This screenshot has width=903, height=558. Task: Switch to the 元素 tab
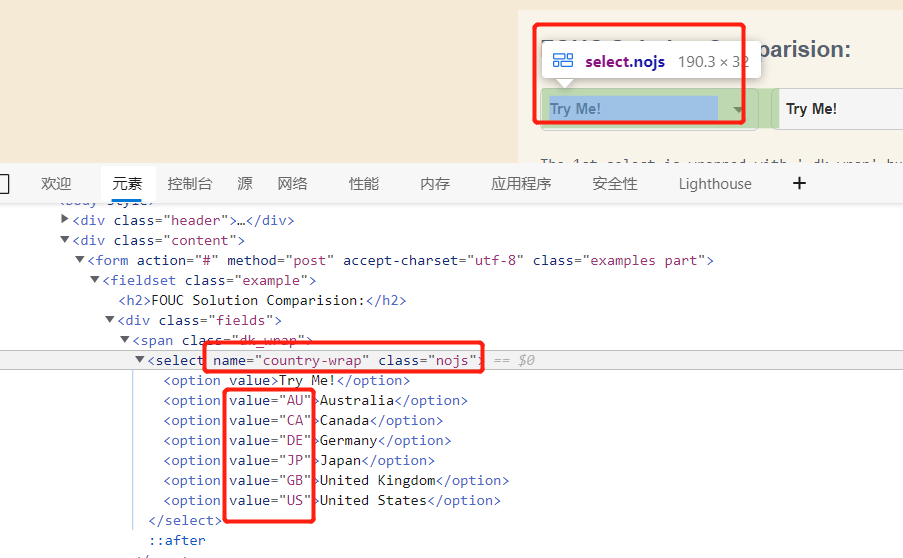(x=127, y=184)
